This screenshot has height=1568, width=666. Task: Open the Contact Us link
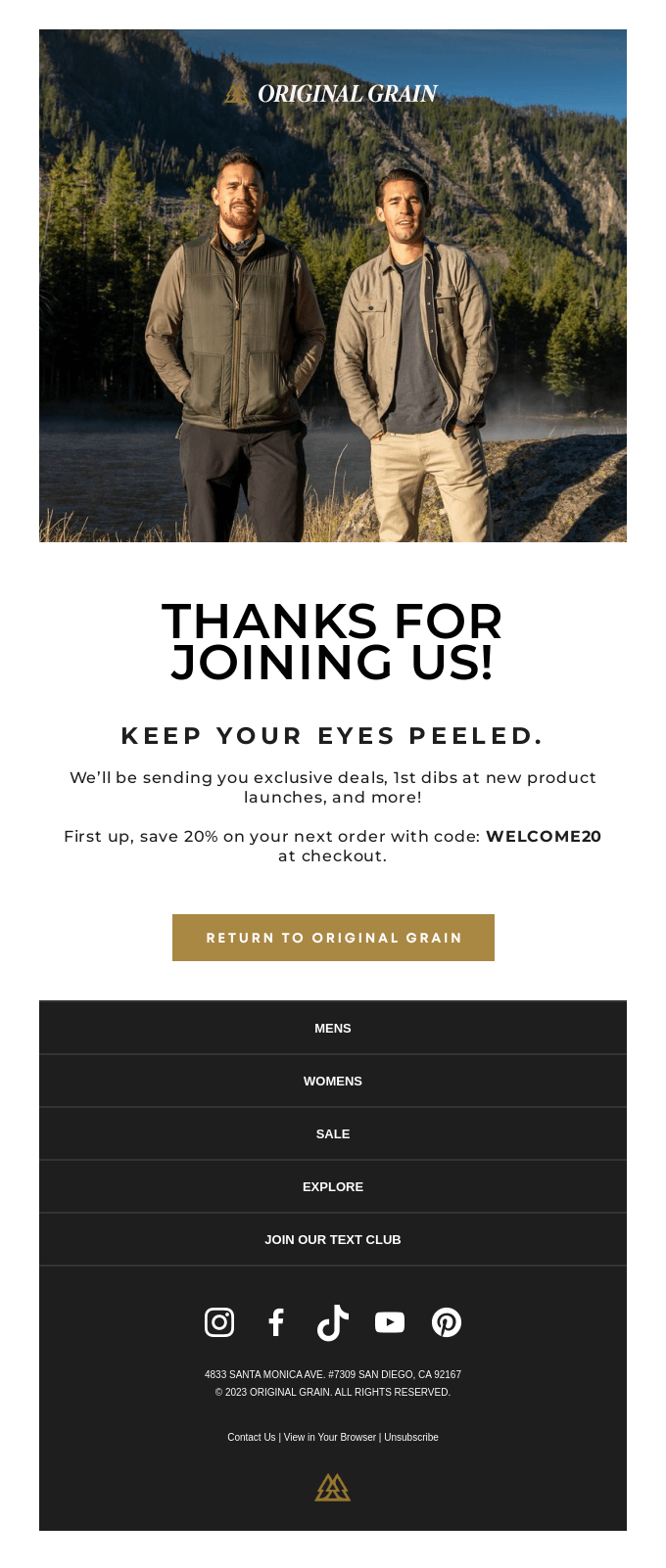[x=252, y=1438]
